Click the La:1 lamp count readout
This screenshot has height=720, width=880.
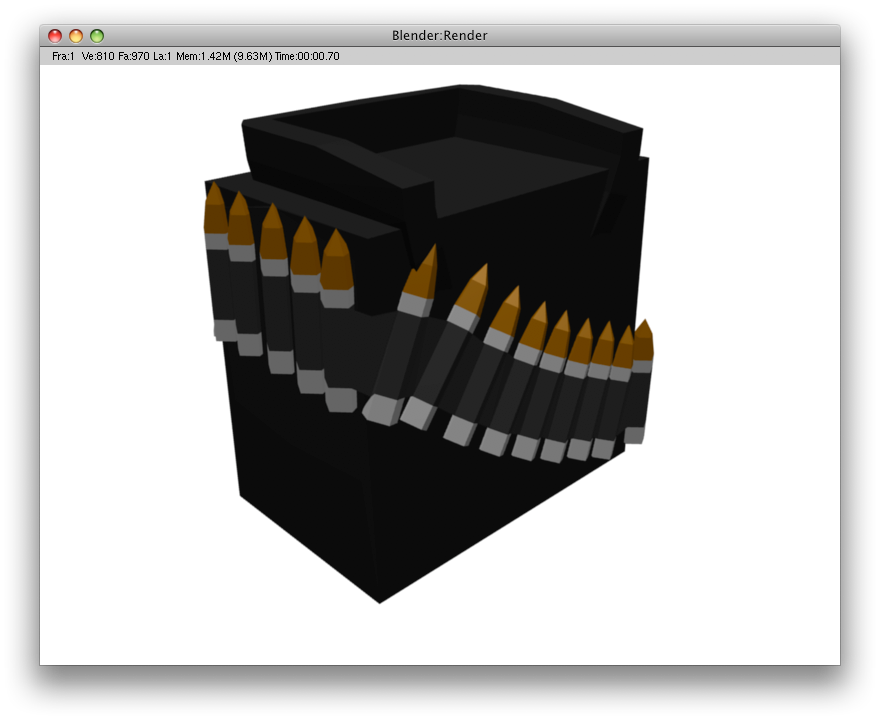click(163, 57)
